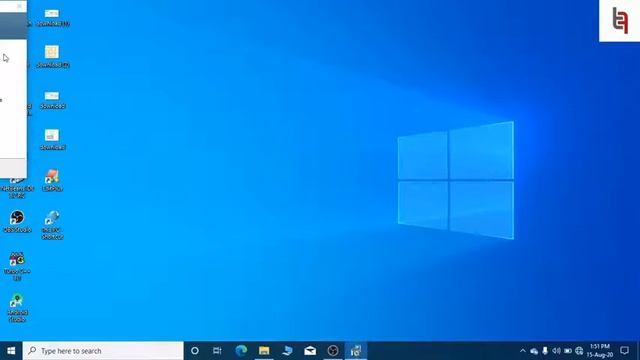Select the Turbo C++ desktop shortcut

click(x=17, y=266)
